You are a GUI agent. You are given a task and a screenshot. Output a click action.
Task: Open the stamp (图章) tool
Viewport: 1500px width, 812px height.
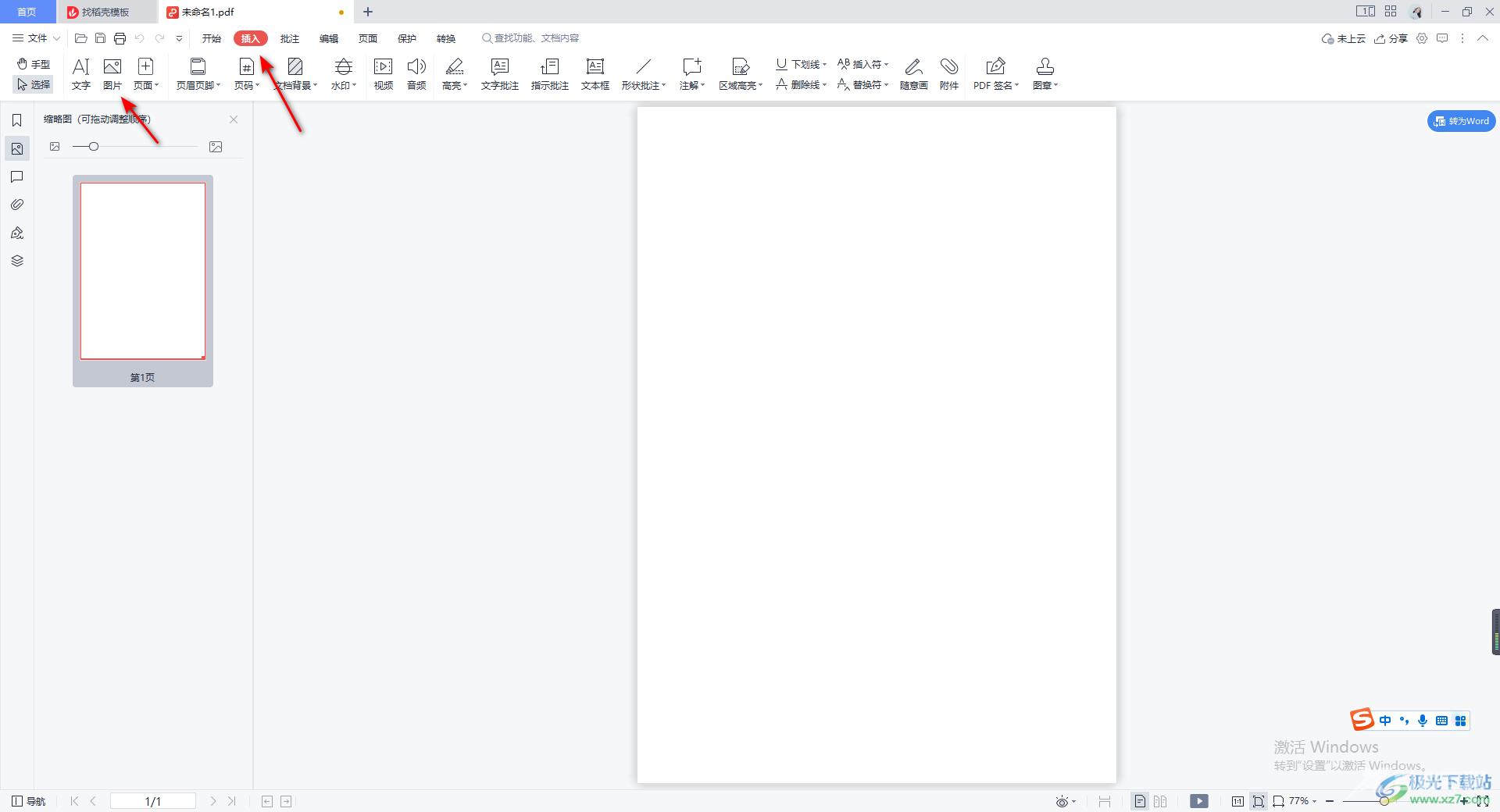click(1045, 74)
